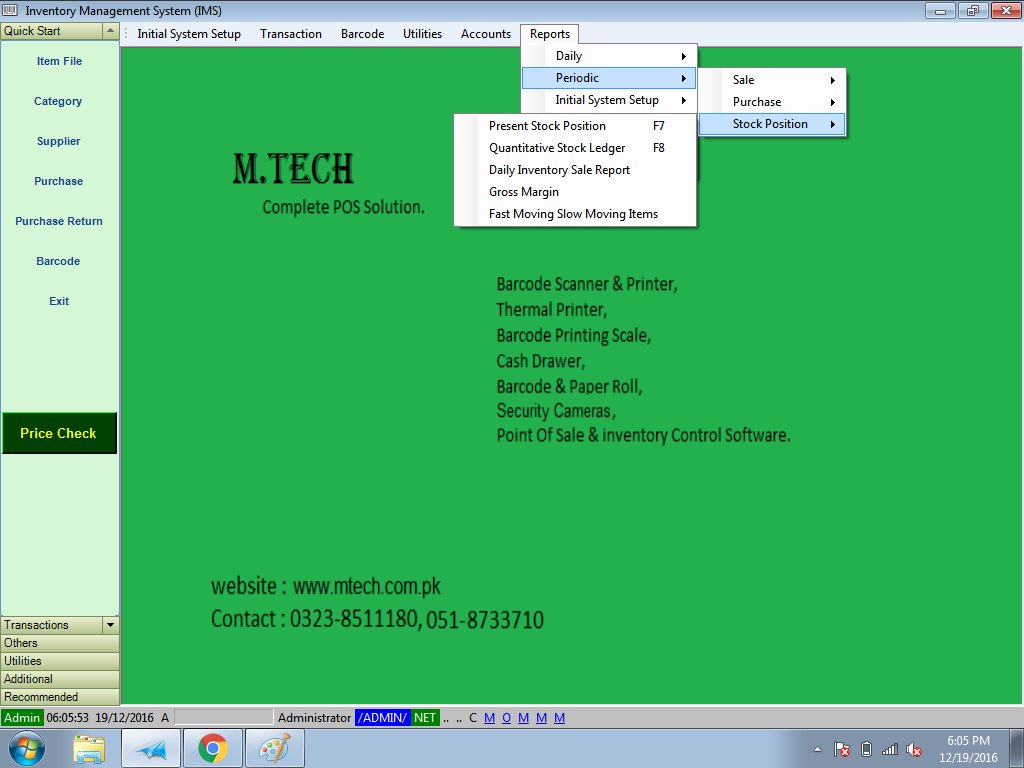Open Google Chrome from the taskbar

212,748
